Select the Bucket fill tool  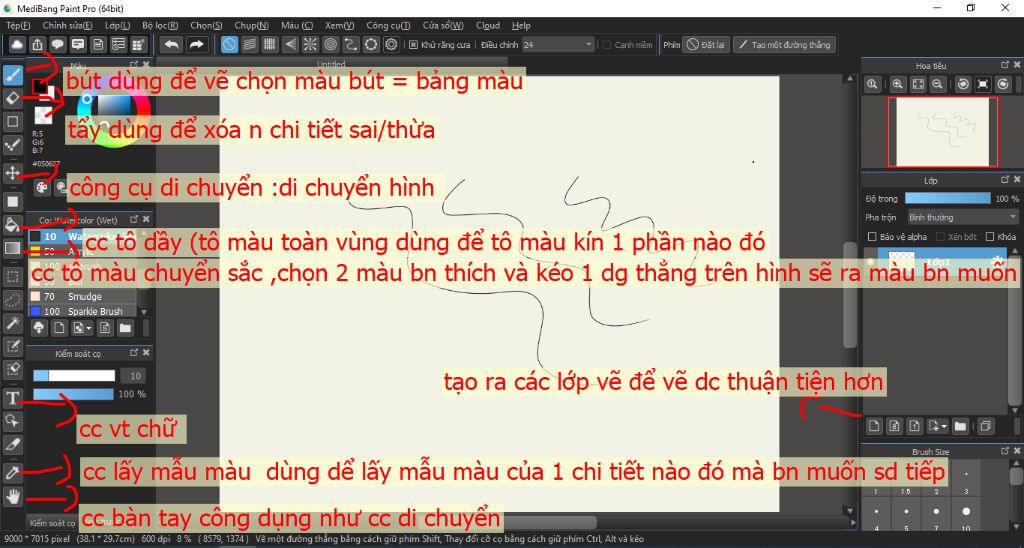(12, 225)
